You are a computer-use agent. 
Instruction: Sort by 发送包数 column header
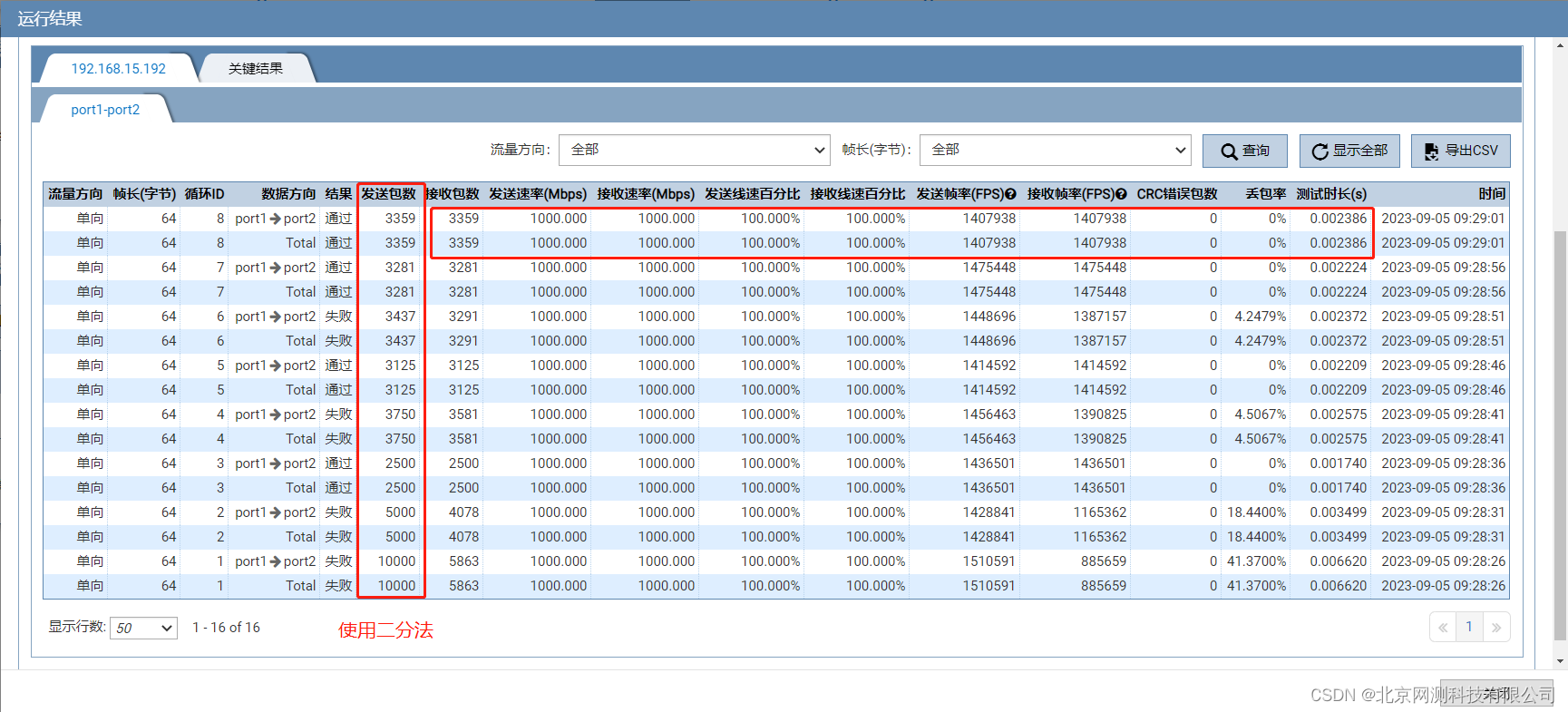388,194
